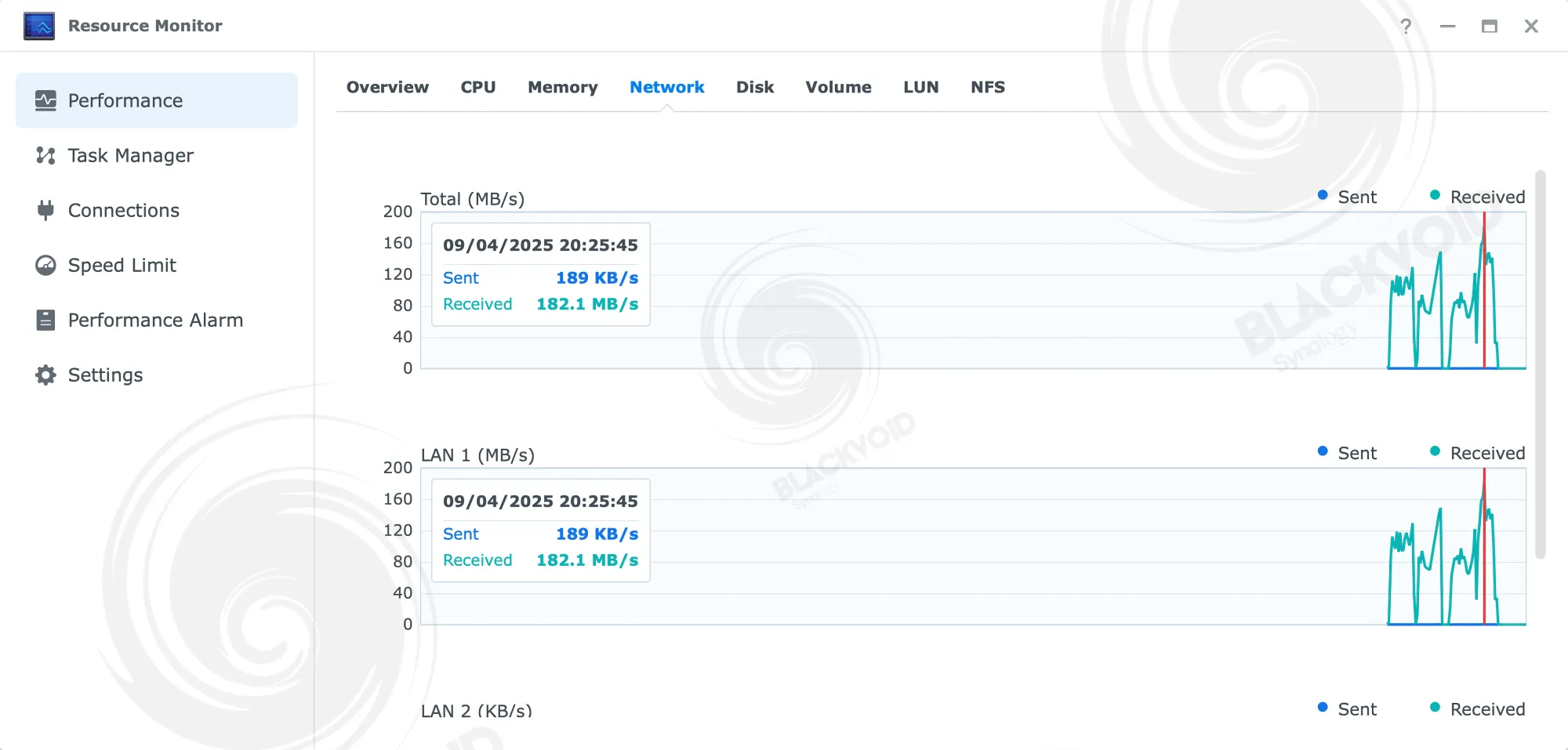Minimize the Resource Monitor window
Viewport: 1568px width, 750px height.
click(1447, 26)
